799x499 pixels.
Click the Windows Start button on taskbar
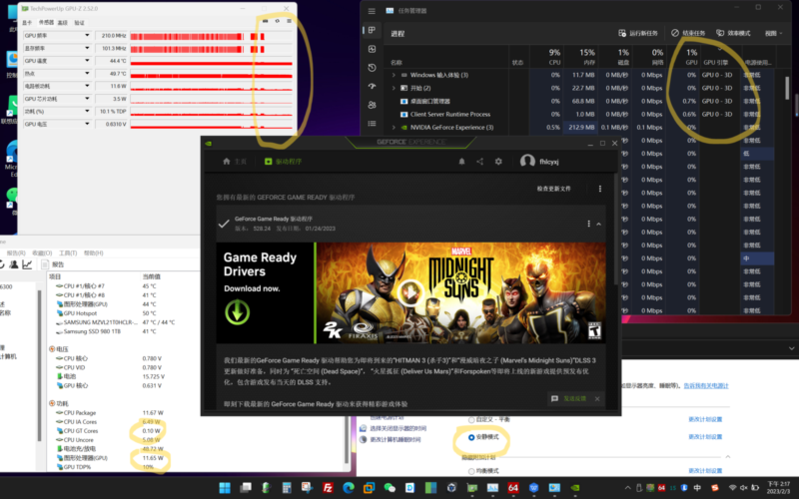(x=224, y=488)
